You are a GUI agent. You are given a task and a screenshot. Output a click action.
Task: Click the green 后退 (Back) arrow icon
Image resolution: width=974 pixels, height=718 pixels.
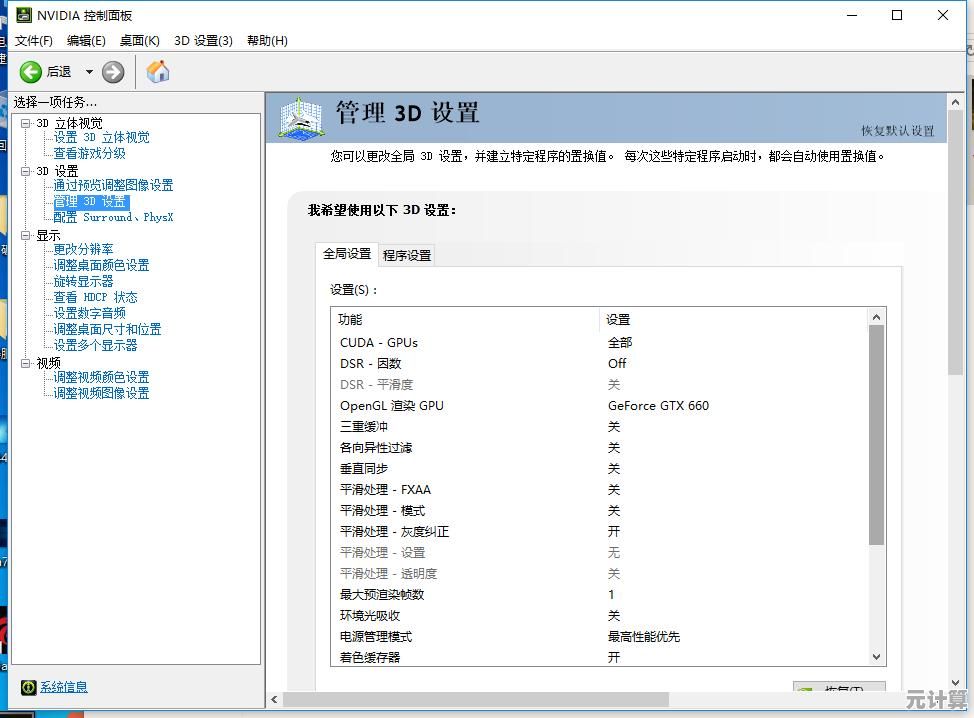click(30, 71)
